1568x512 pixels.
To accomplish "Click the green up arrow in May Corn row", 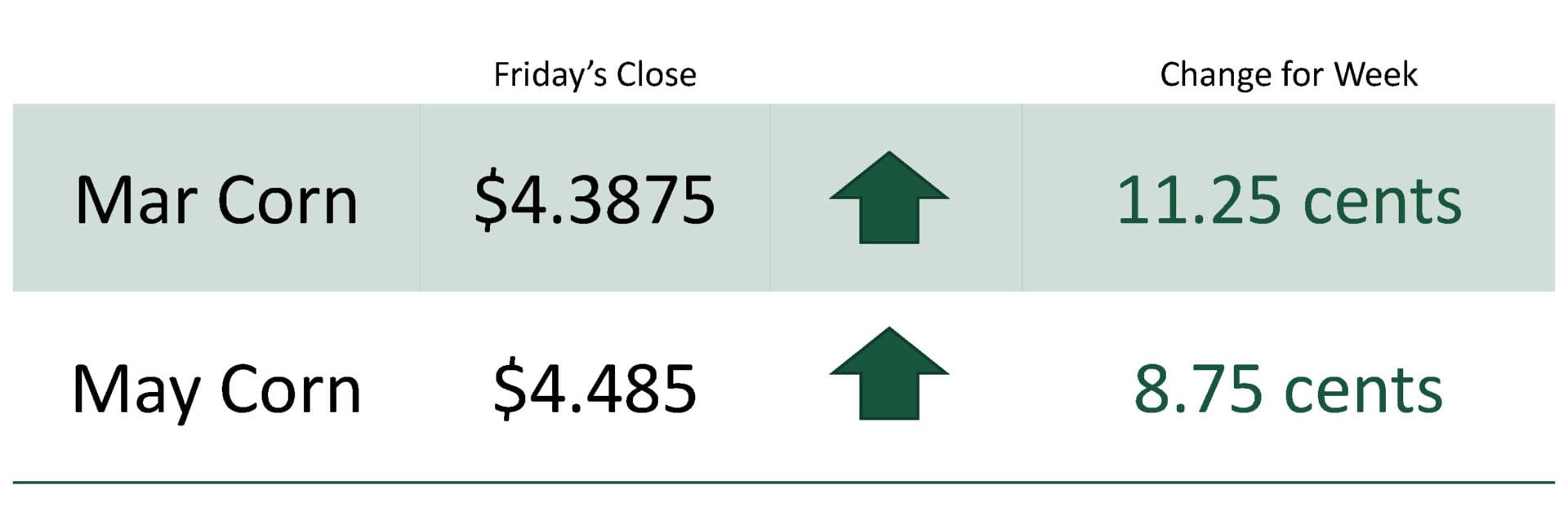I will click(x=889, y=374).
